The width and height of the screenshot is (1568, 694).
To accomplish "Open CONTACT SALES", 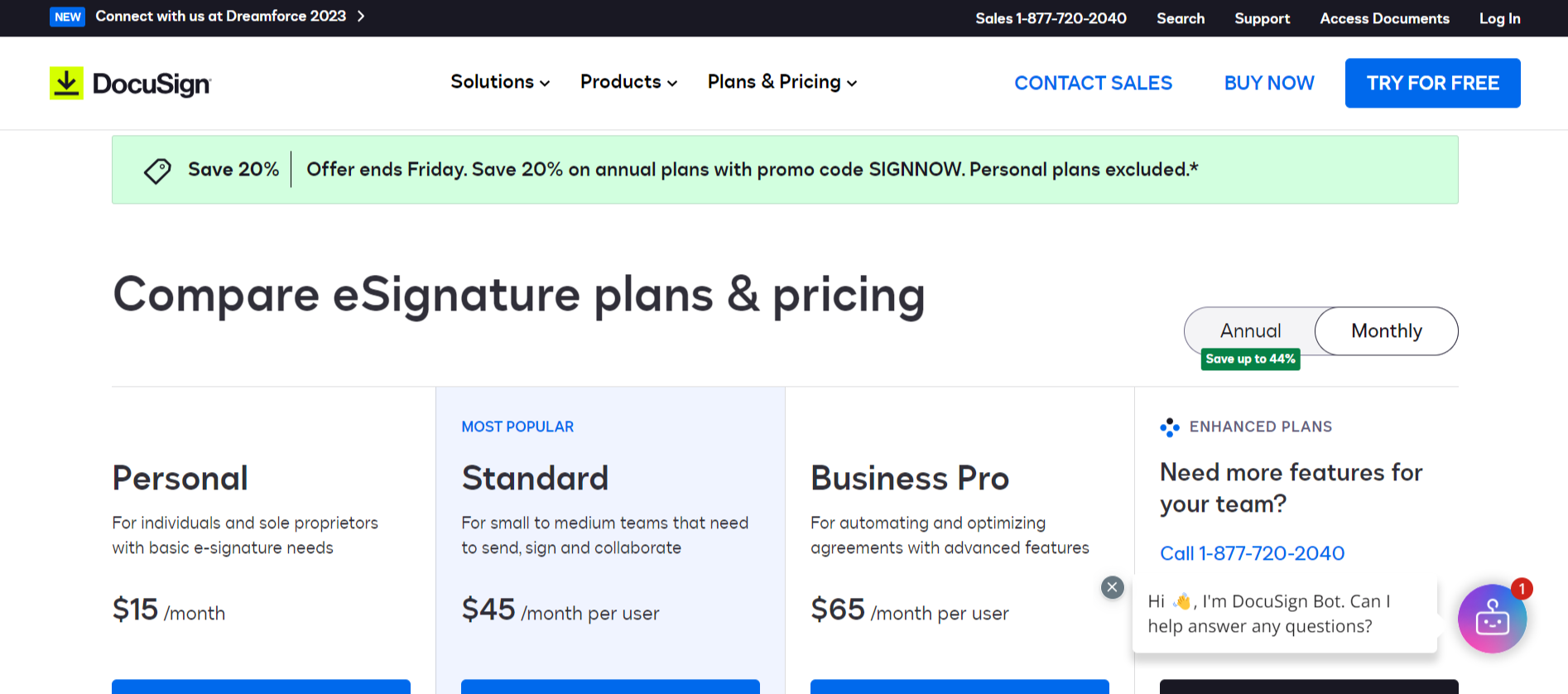I will click(x=1094, y=83).
